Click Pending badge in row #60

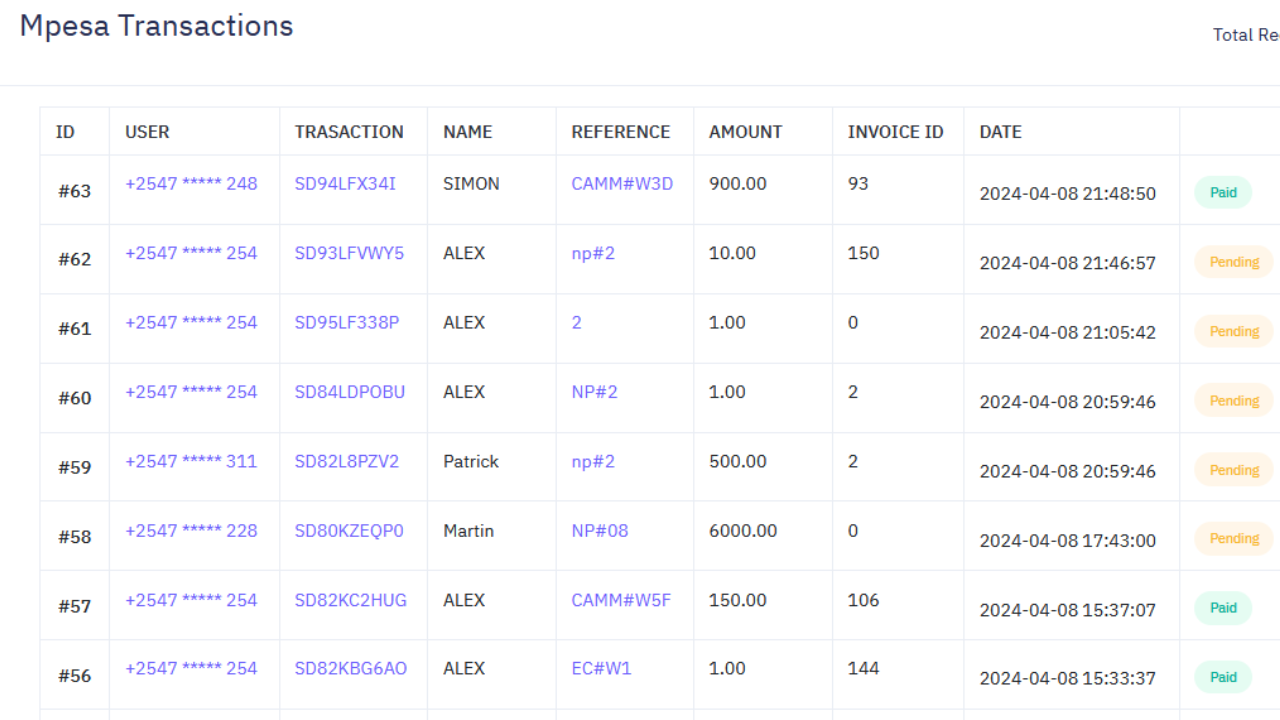click(x=1234, y=400)
